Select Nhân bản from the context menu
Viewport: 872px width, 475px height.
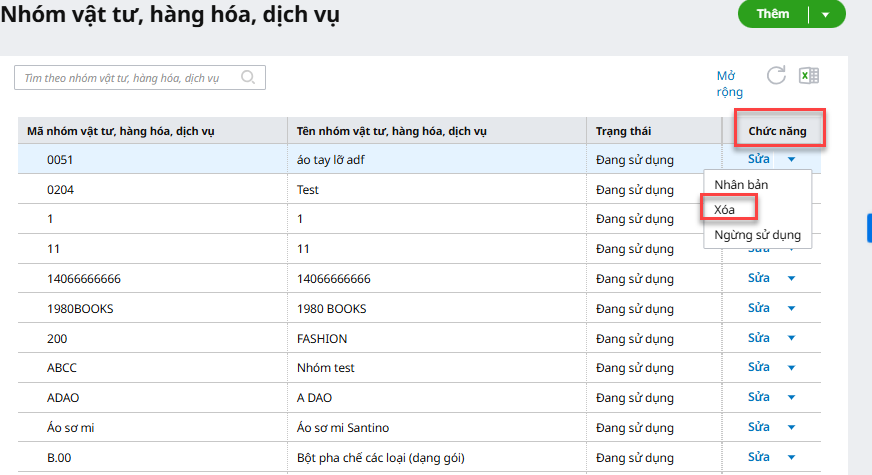point(741,185)
